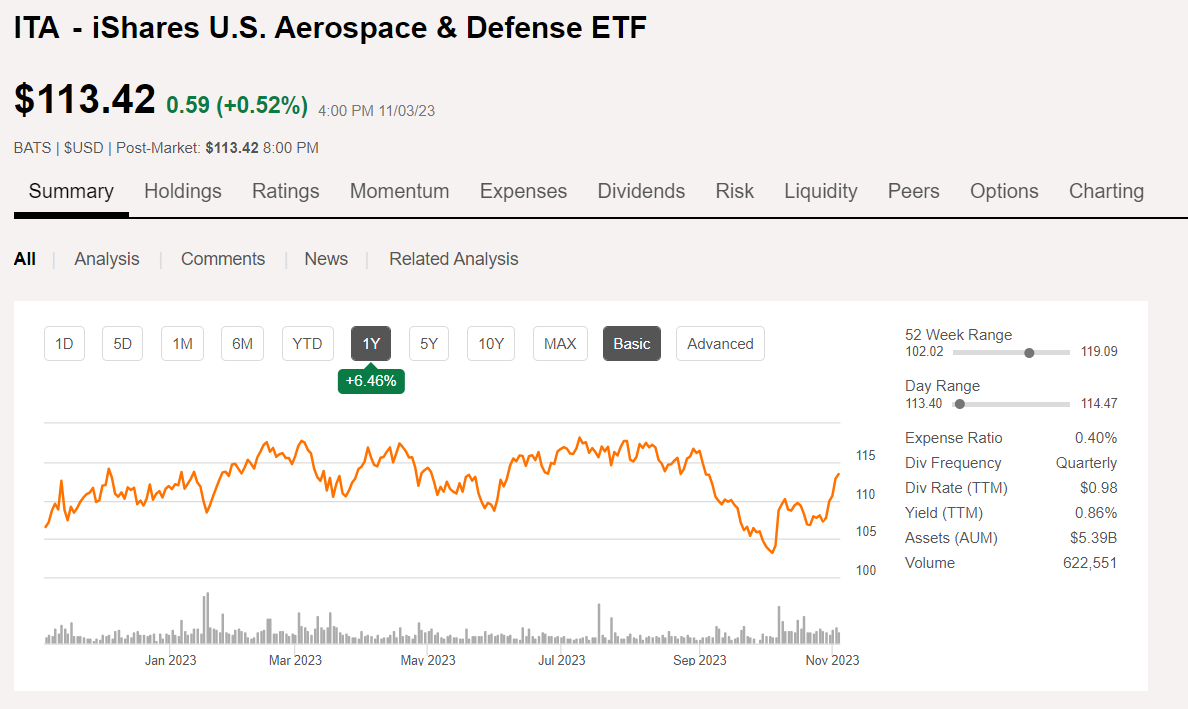Go to the Options tab
The height and width of the screenshot is (709, 1188).
[1004, 191]
